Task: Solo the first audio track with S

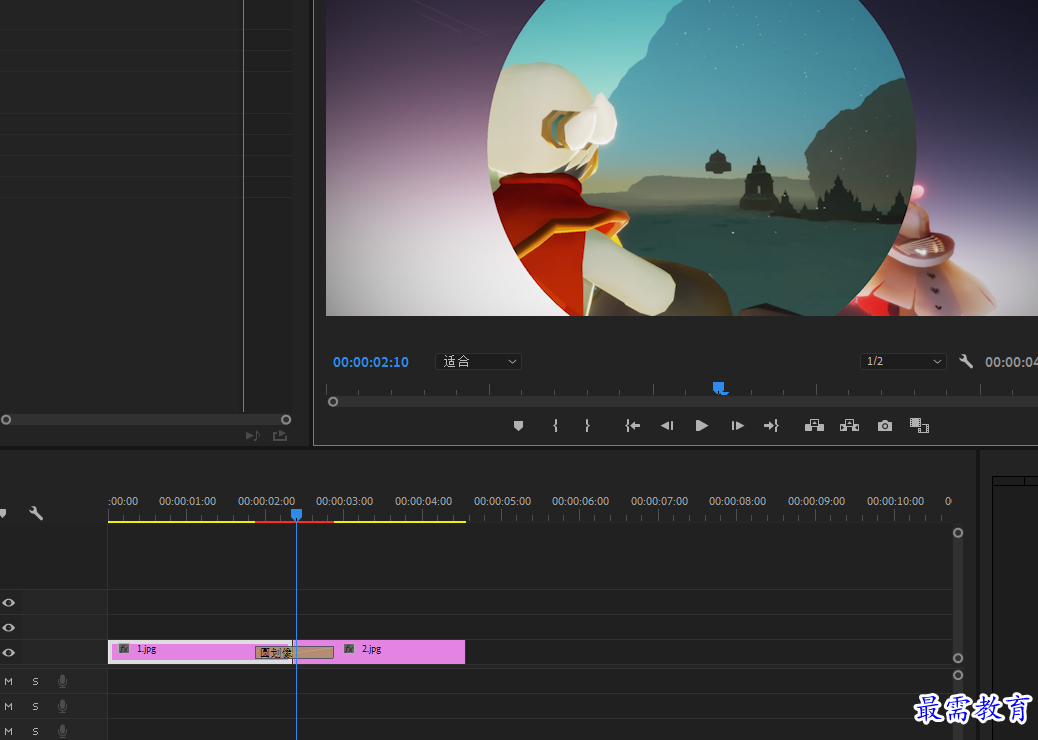Action: pos(35,681)
